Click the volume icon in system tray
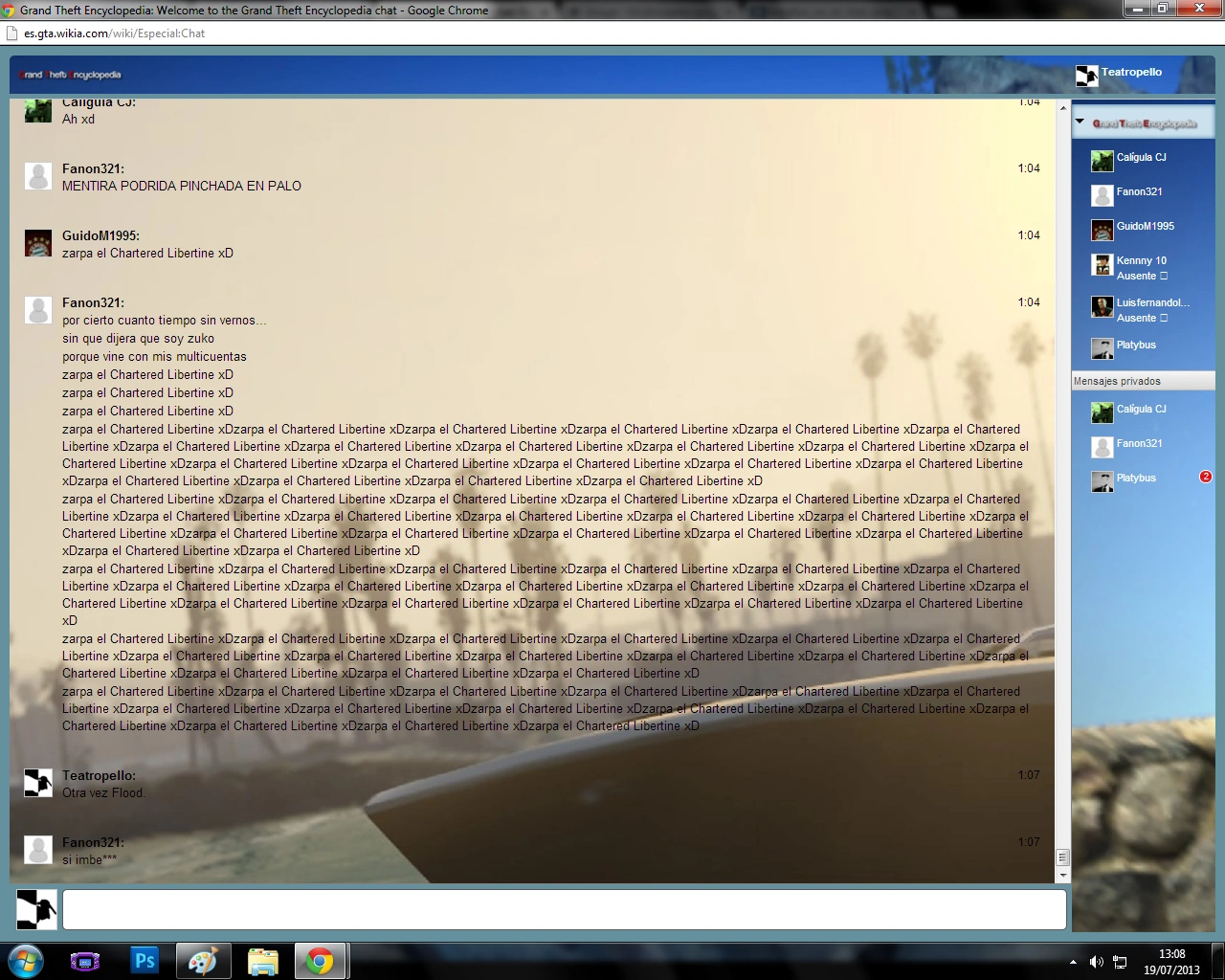The width and height of the screenshot is (1225, 980). 1096,962
